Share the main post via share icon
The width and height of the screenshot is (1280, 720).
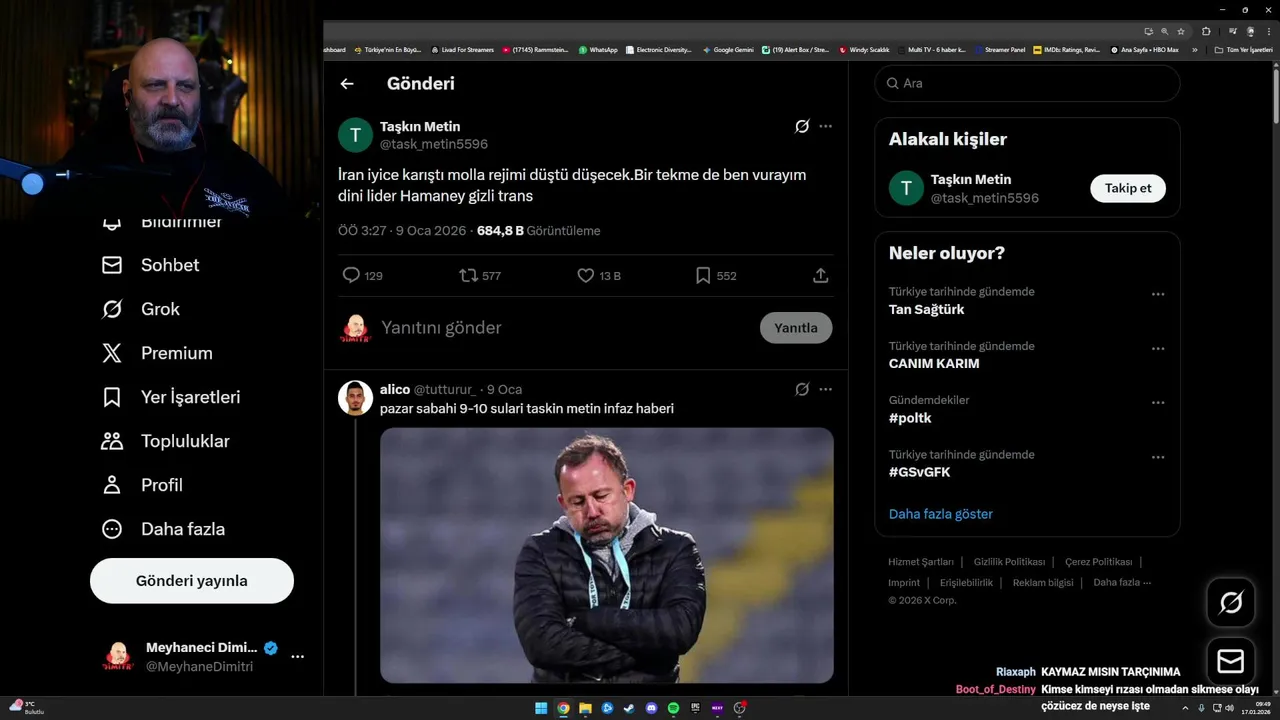820,275
